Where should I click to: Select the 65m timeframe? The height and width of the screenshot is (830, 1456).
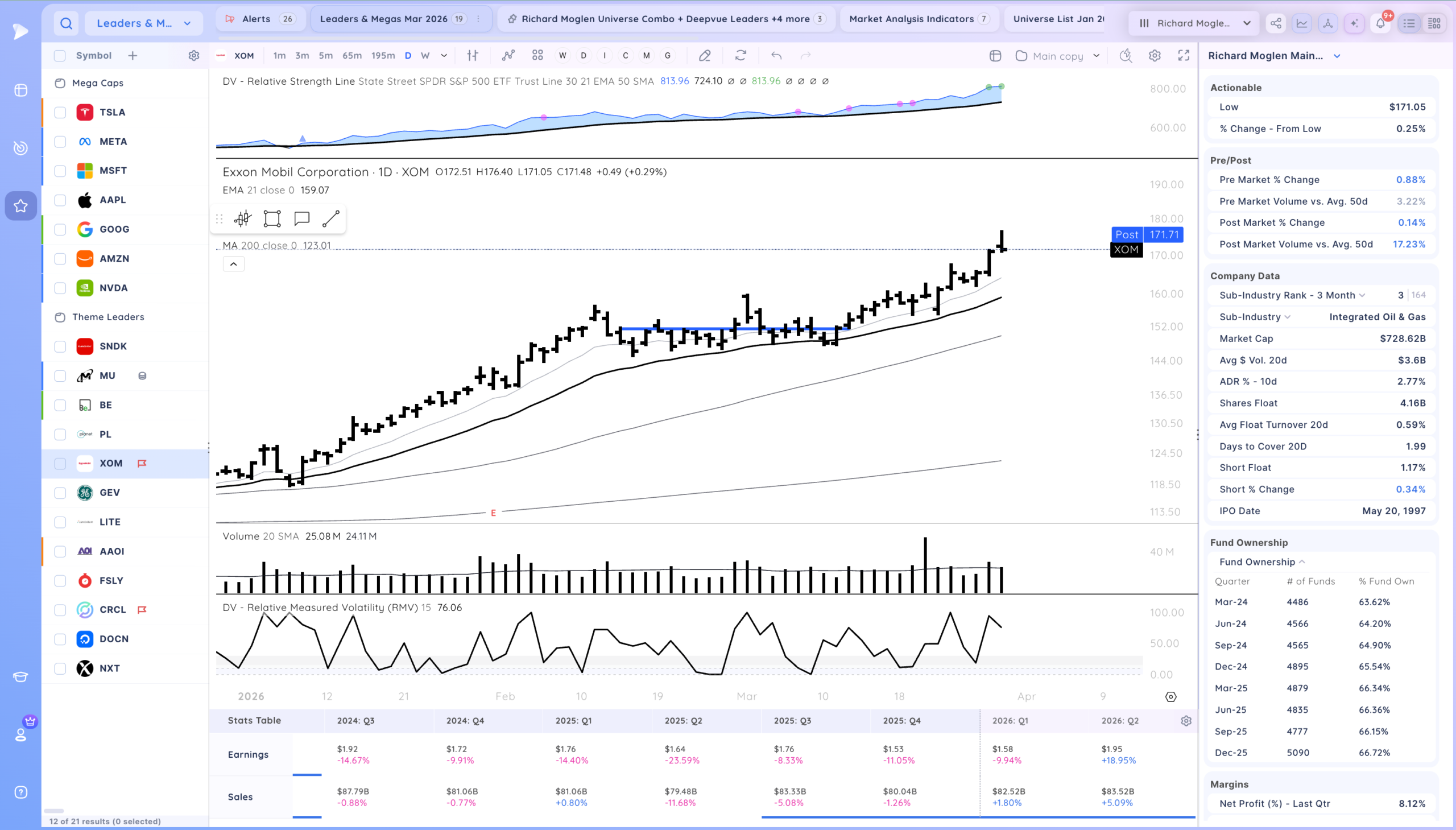(351, 56)
